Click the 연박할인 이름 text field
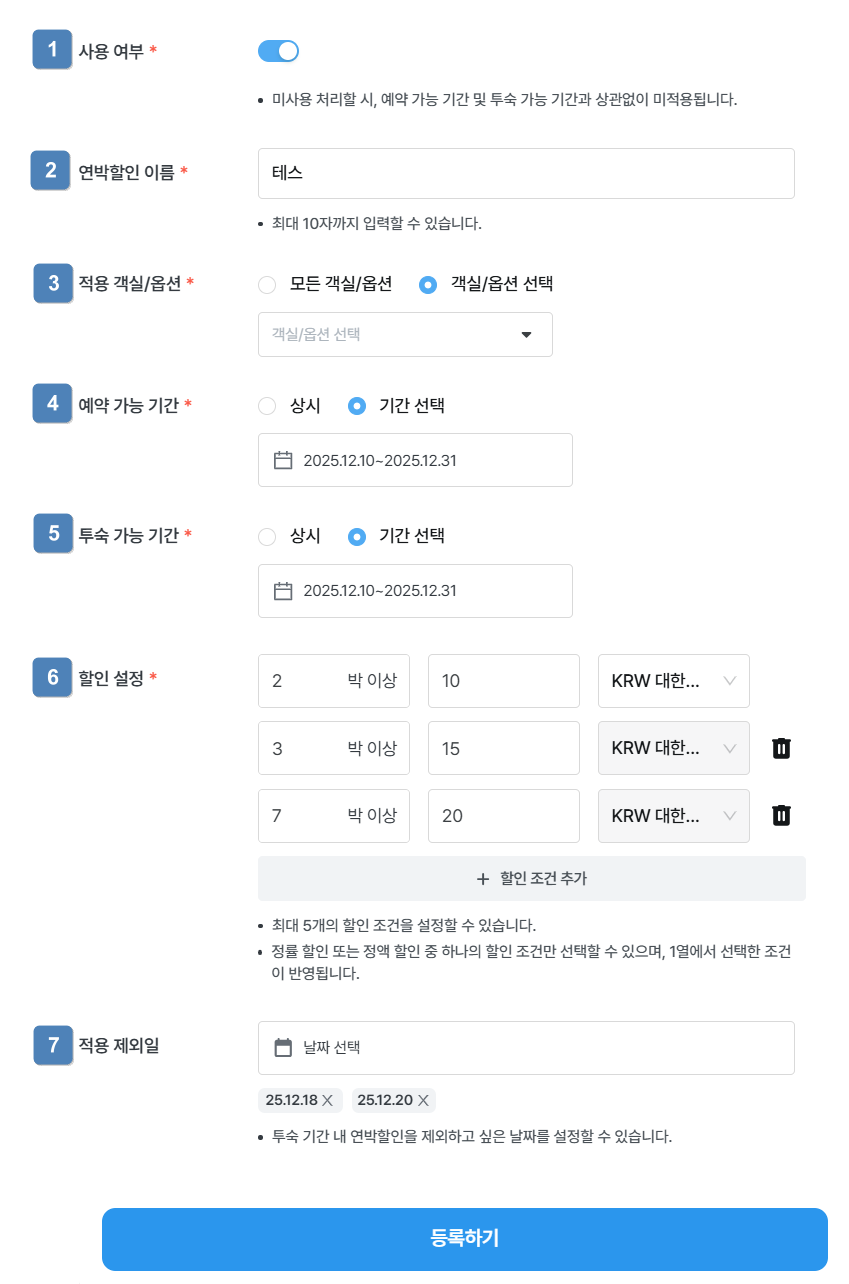The image size is (849, 1284). point(526,174)
